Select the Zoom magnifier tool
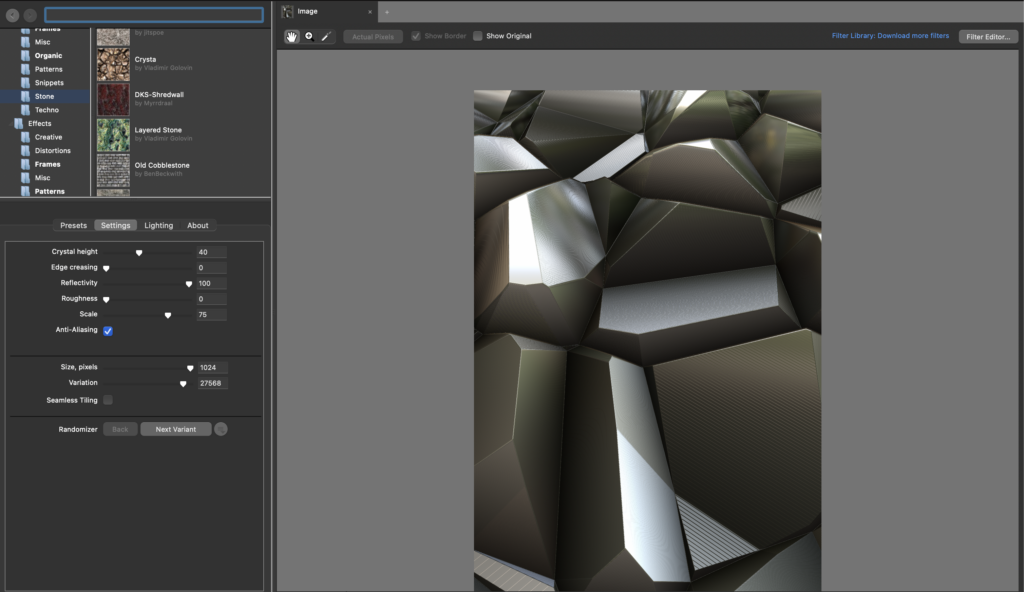This screenshot has width=1024, height=592. pos(309,36)
